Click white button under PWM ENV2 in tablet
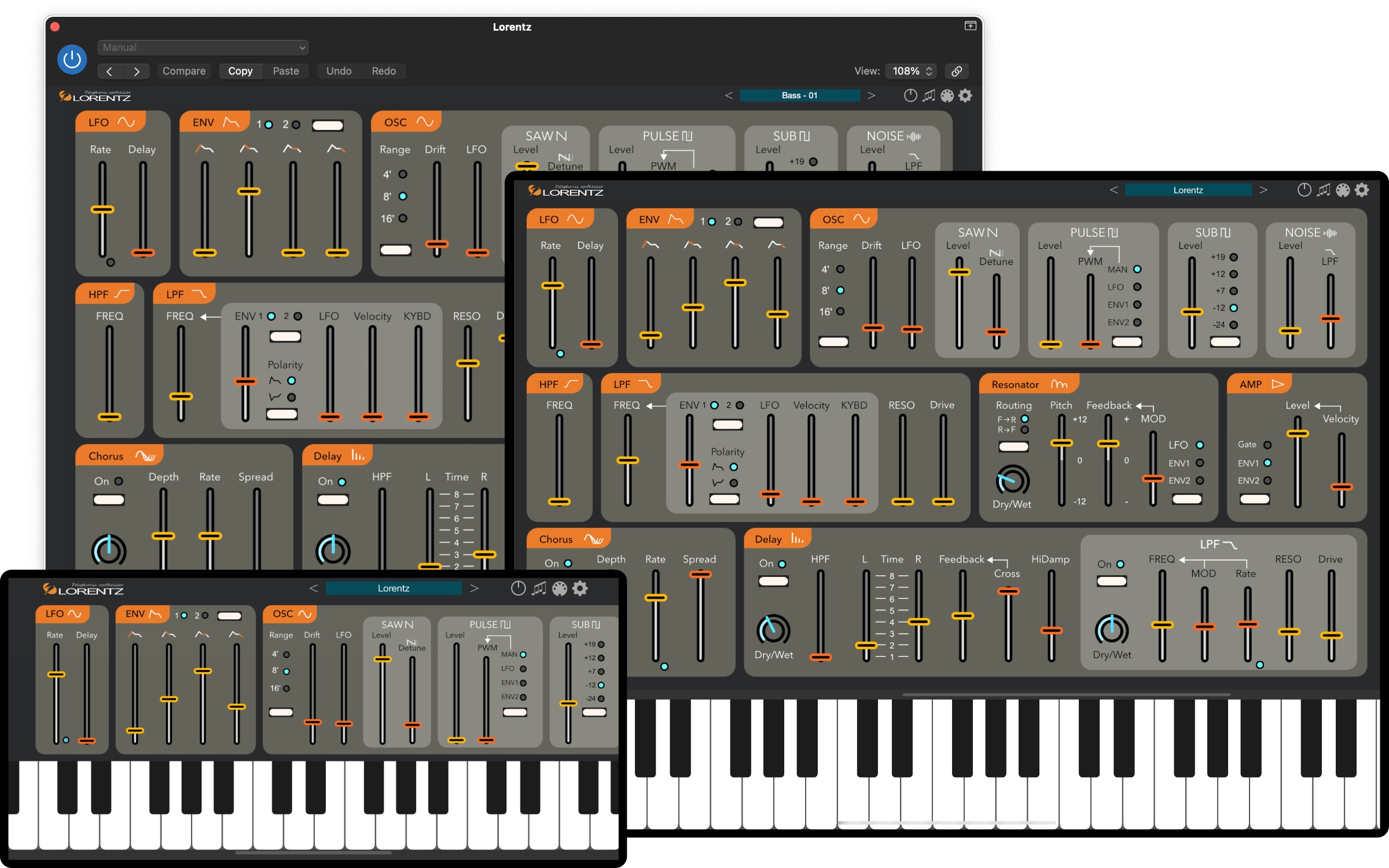The height and width of the screenshot is (868, 1389). point(1127,341)
